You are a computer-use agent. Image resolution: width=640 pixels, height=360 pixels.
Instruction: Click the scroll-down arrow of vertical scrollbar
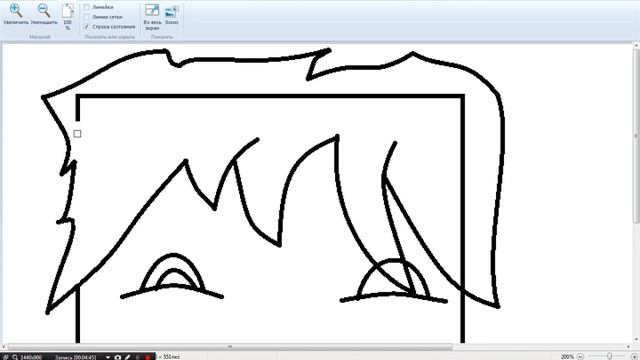click(636, 340)
